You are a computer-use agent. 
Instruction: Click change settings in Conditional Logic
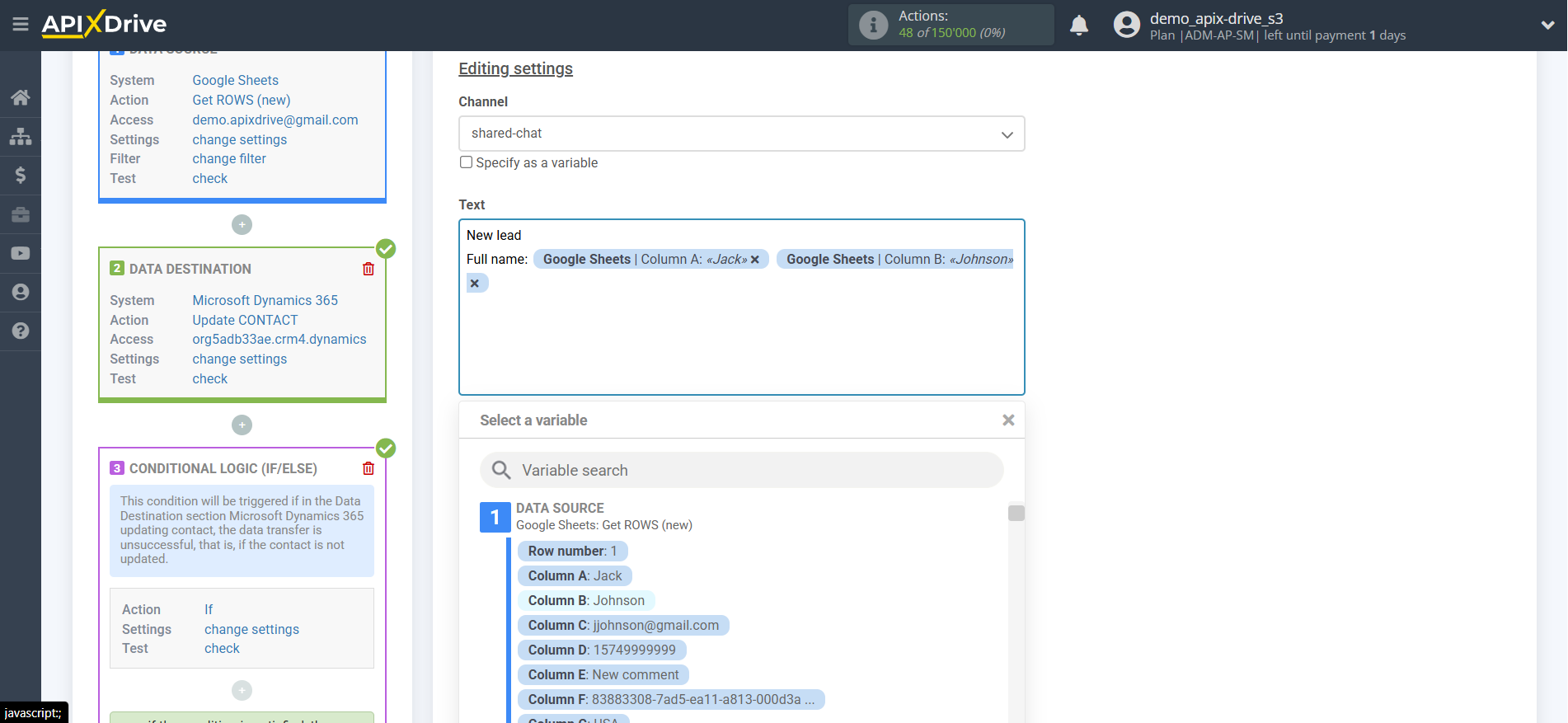252,629
